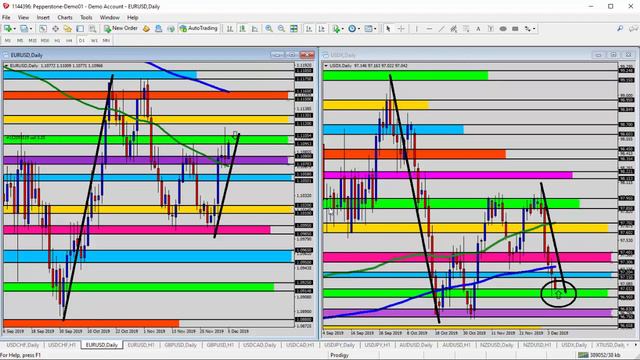The width and height of the screenshot is (640, 360).
Task: Expand the Profiles dropdown arrow
Action: tap(31, 29)
